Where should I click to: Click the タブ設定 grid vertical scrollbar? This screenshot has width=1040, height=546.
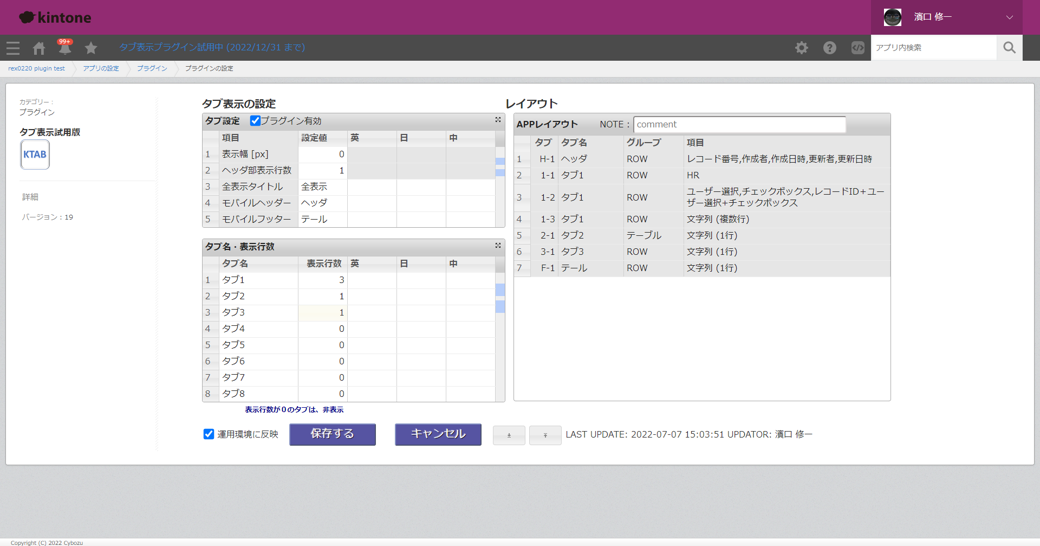(500, 179)
